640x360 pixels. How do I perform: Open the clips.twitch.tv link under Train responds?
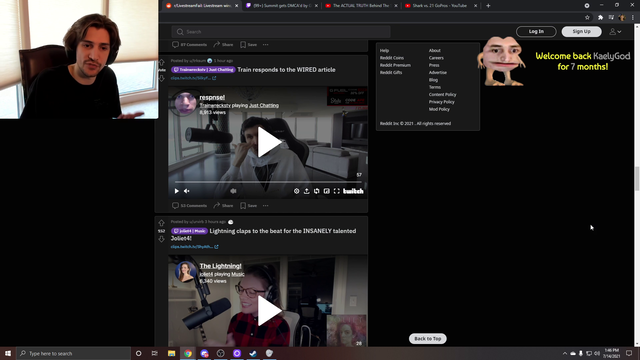pos(193,78)
